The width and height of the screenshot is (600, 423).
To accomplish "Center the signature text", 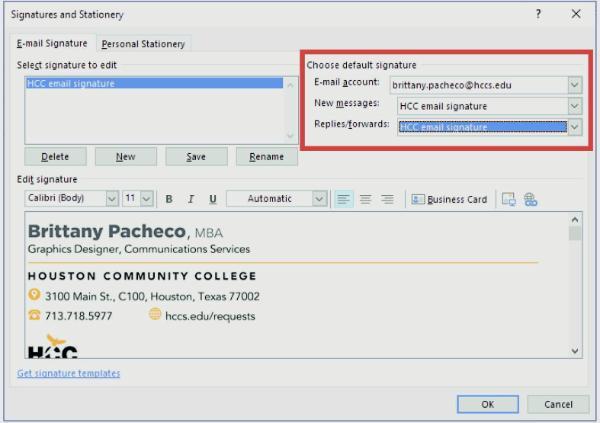I will [365, 199].
